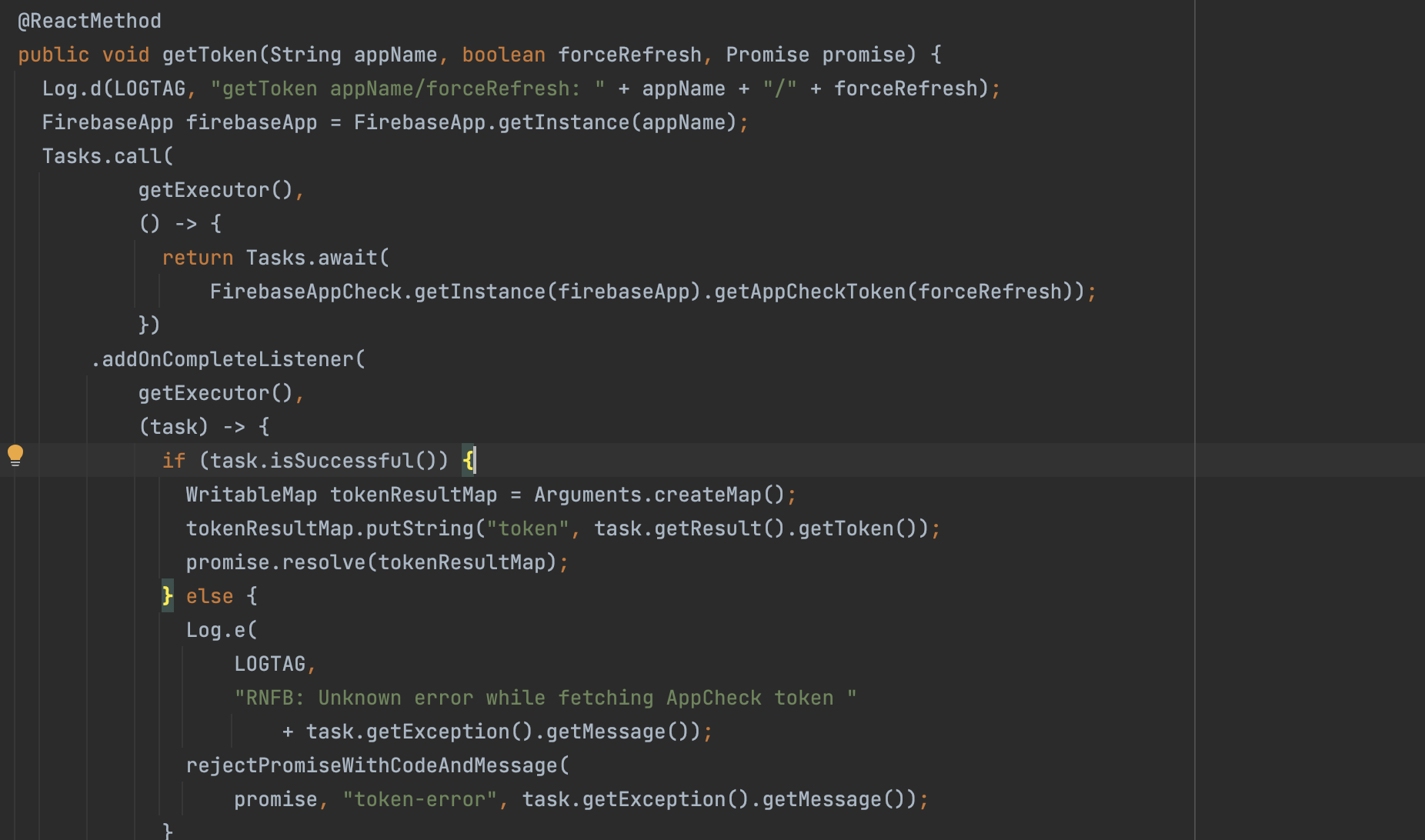
Task: Click 'WritableMap' type name
Action: pyautogui.click(x=252, y=495)
